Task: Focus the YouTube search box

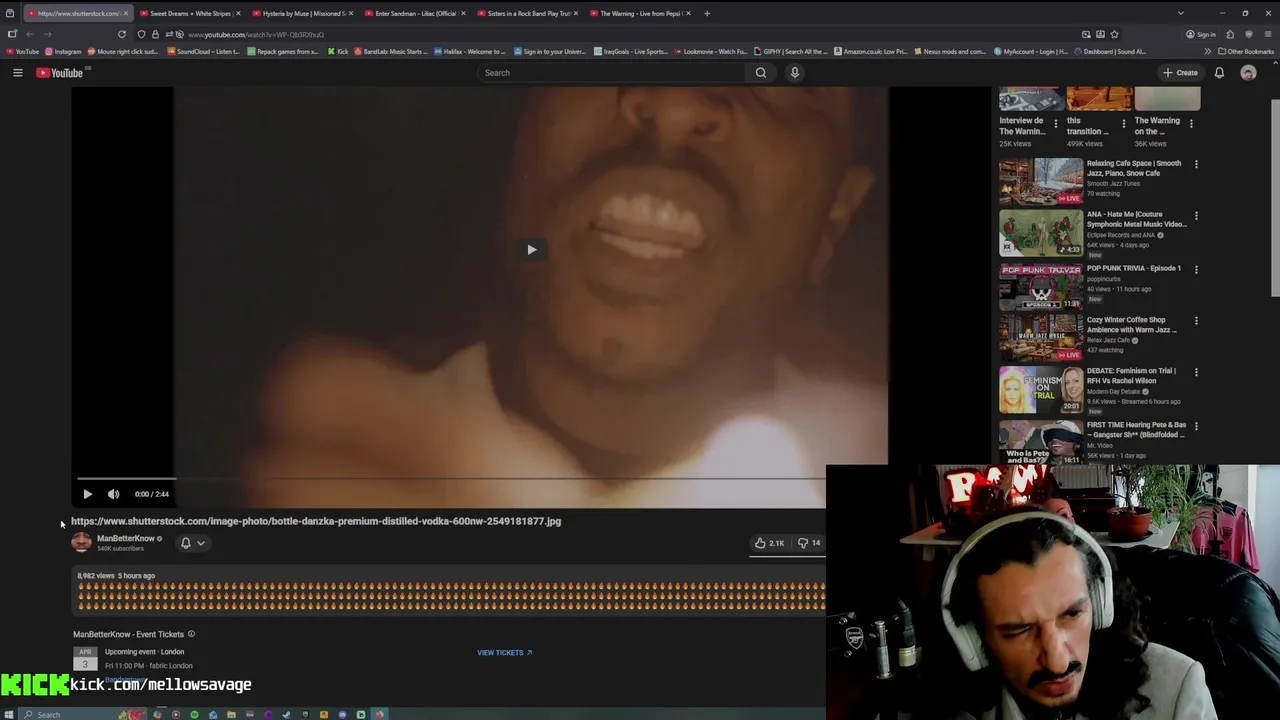Action: [610, 72]
